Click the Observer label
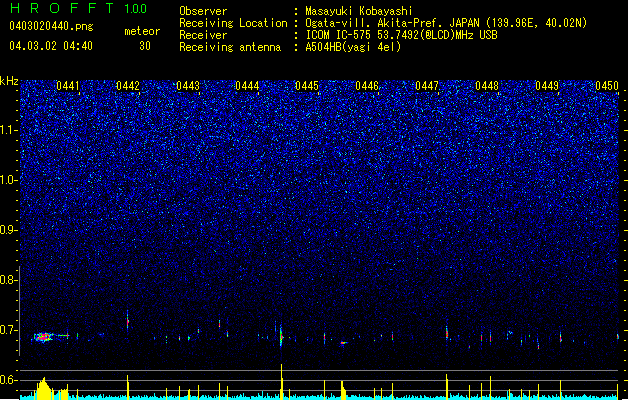The width and height of the screenshot is (629, 400). click(203, 11)
